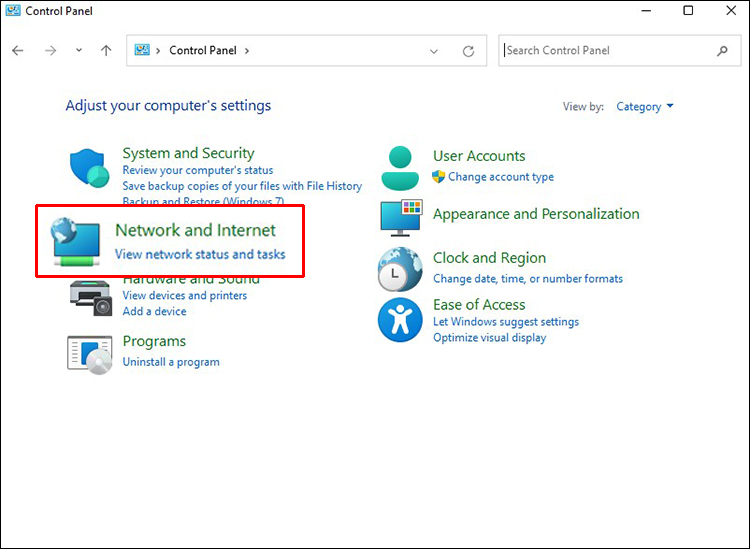This screenshot has width=750, height=549.
Task: Open Clock and Region category
Action: coord(489,258)
